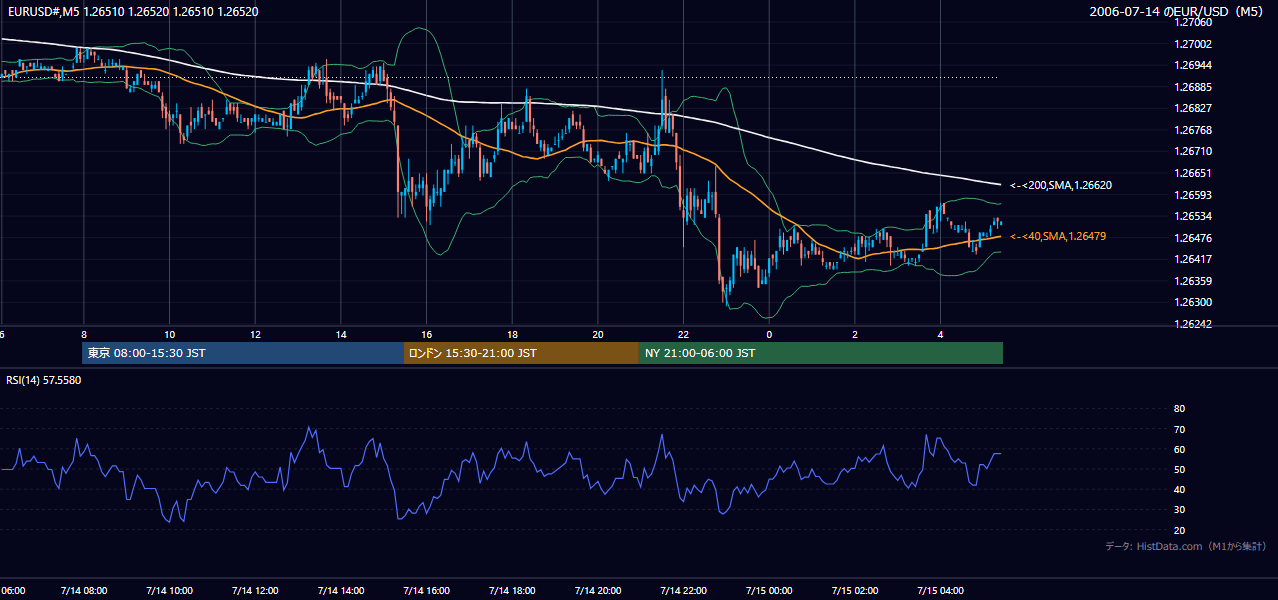Select the 200 SMA label 1.26620
The image size is (1278, 600).
(1061, 185)
